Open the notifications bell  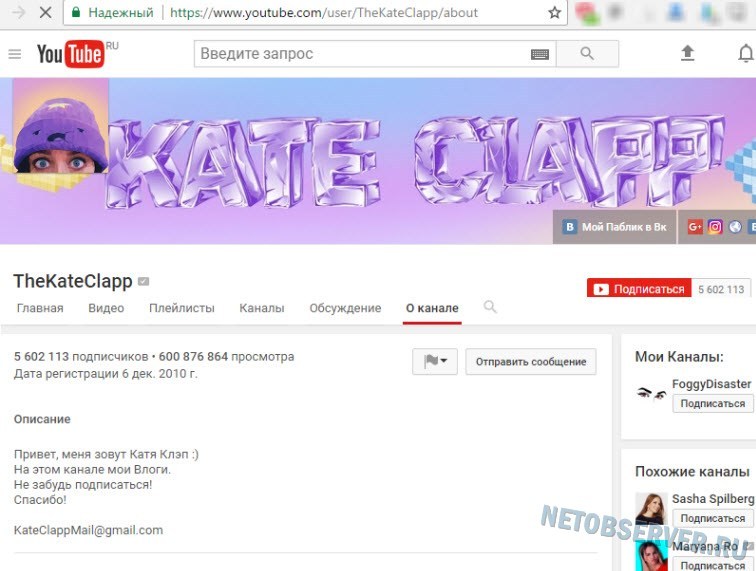(746, 53)
